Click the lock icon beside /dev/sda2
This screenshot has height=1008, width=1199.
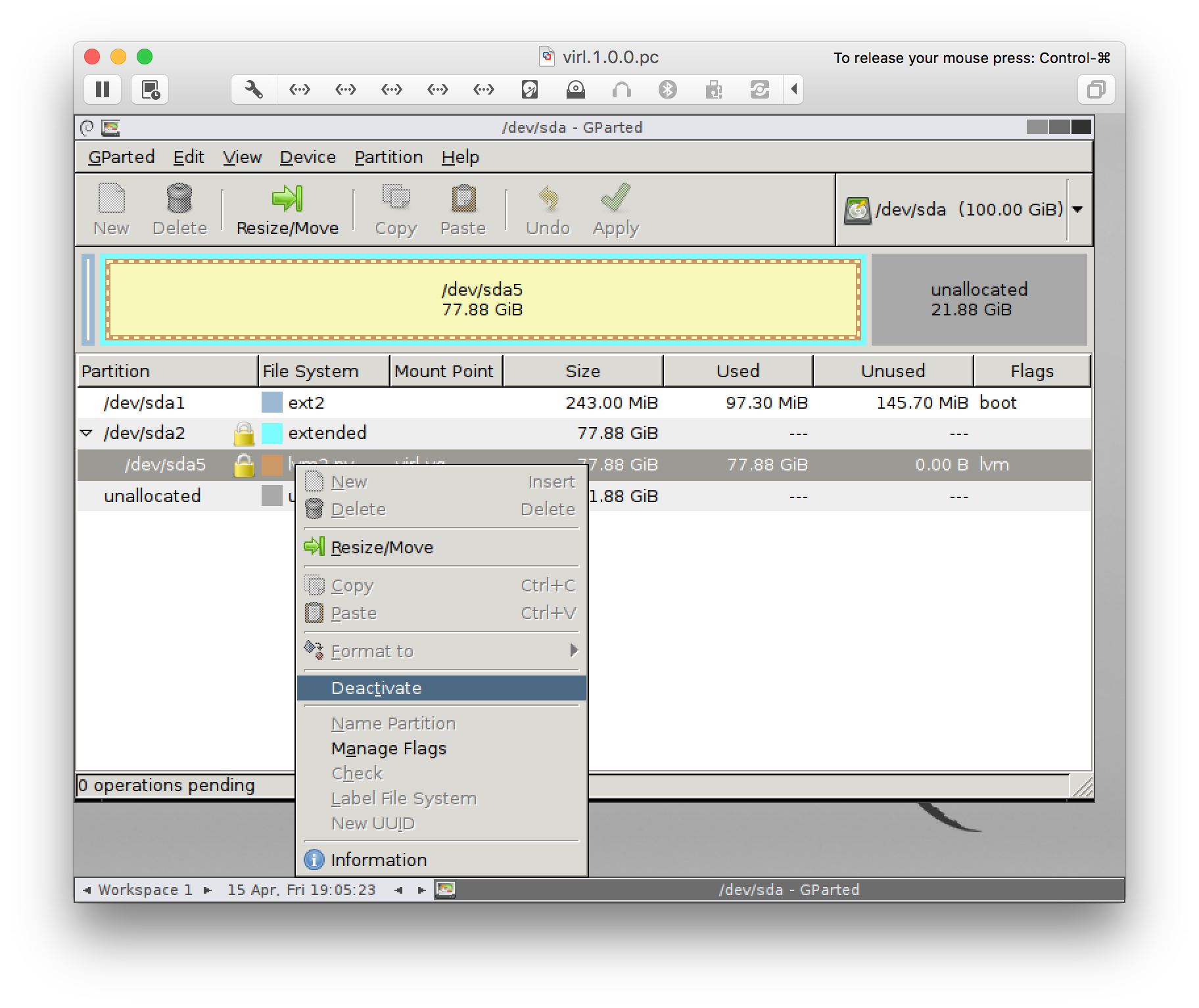tap(244, 432)
